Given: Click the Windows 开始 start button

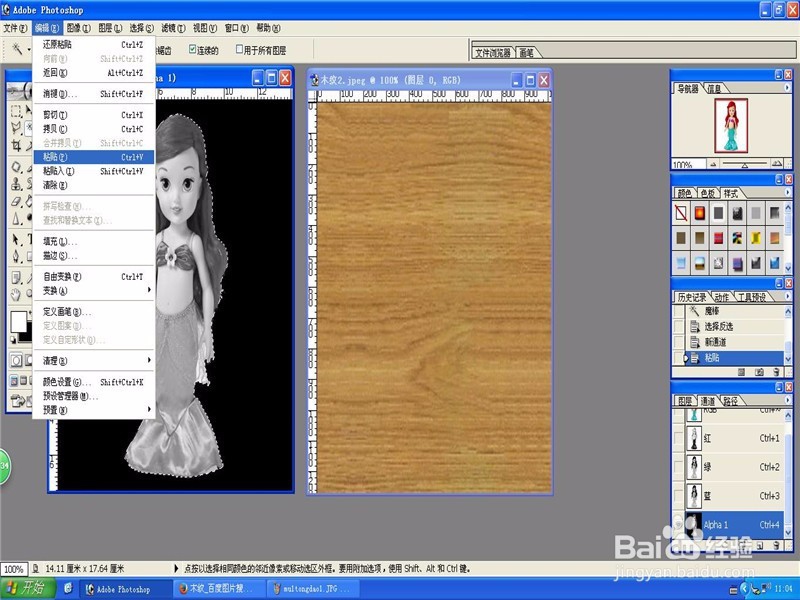Looking at the screenshot, I should click(27, 588).
